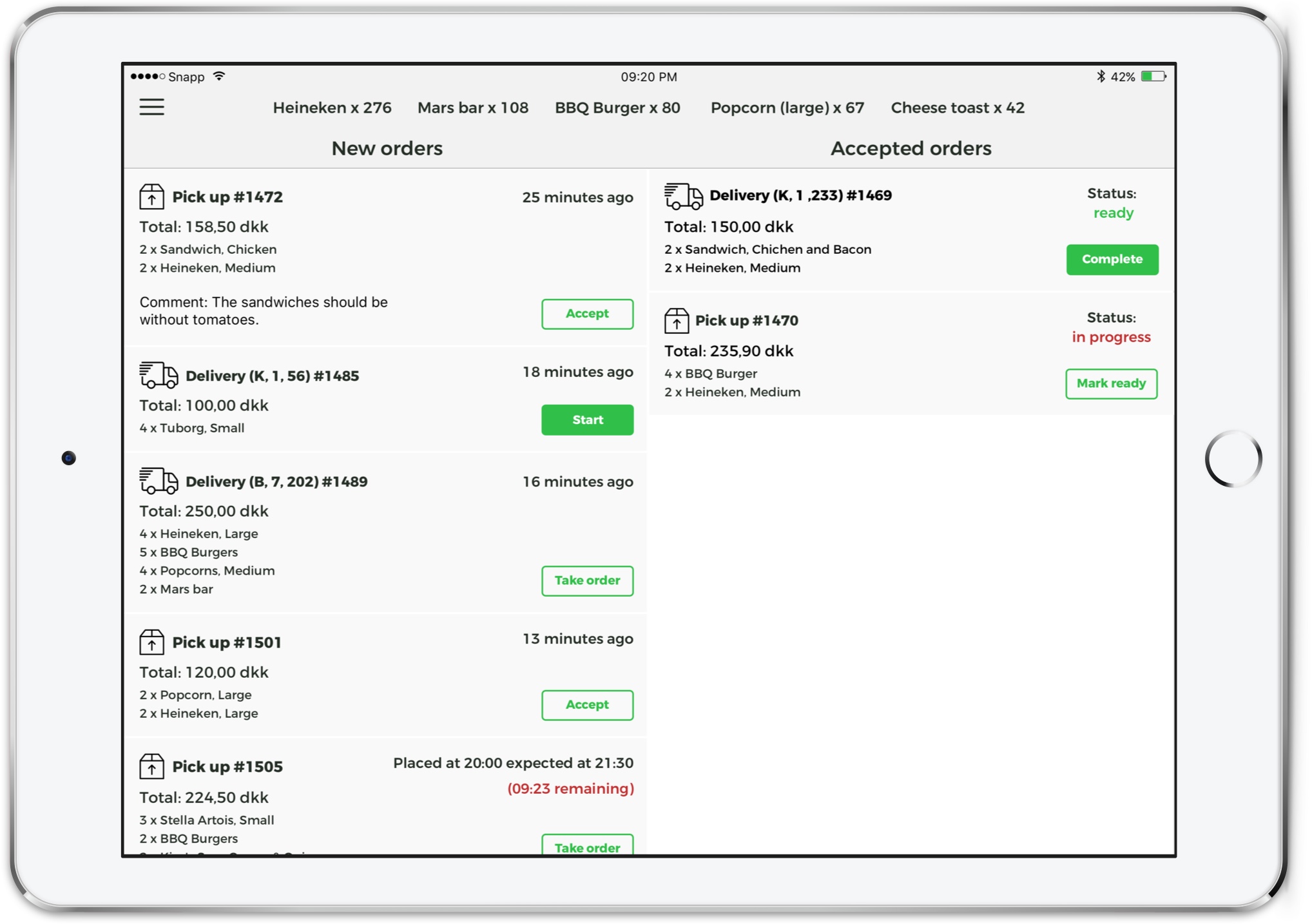
Task: Select the Heineken x 276 summary item
Action: click(x=332, y=108)
